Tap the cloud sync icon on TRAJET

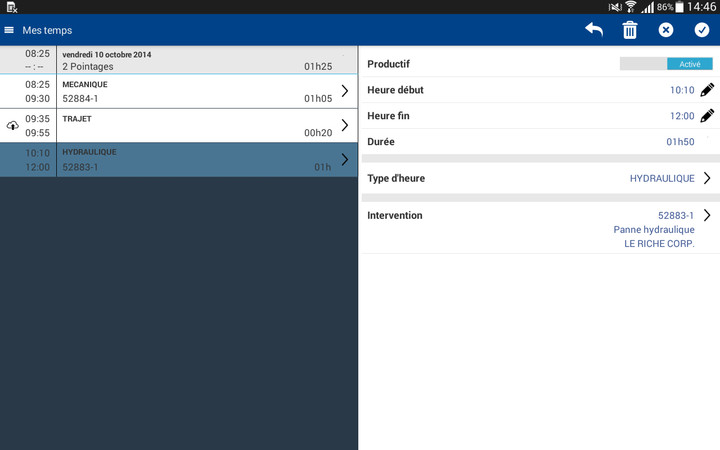[12, 125]
